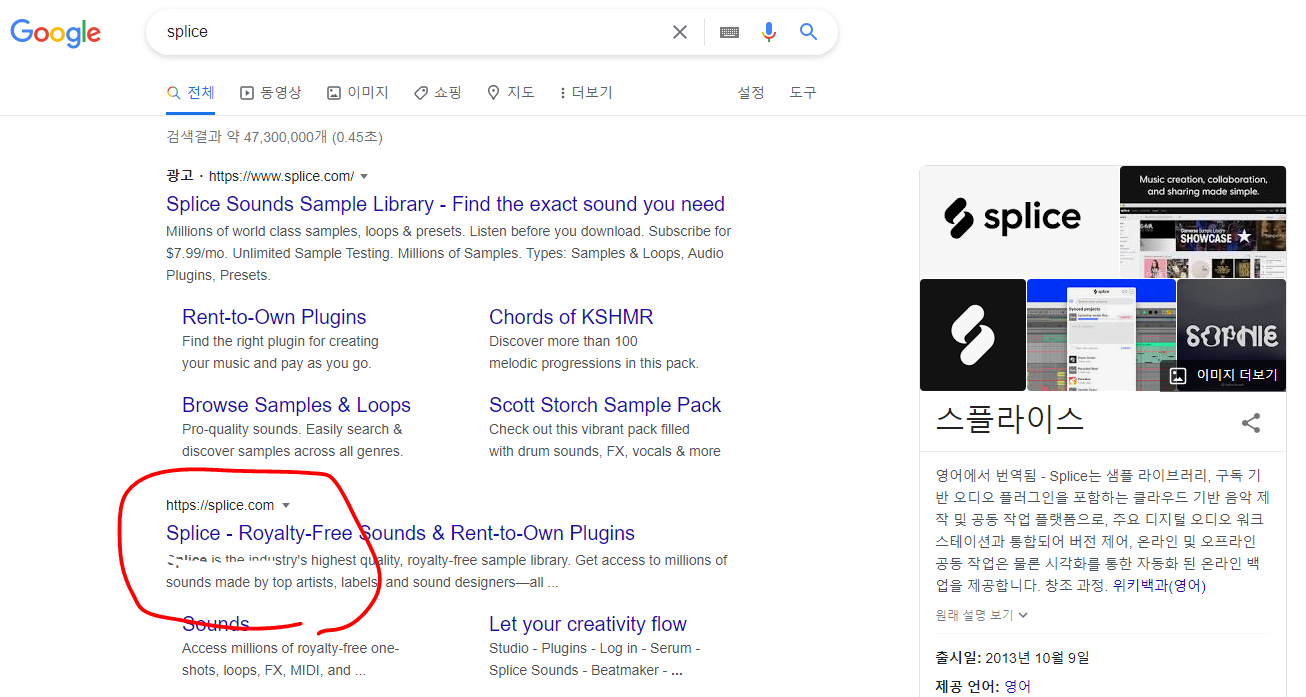Switch to the 이미지 tab
The image size is (1306, 697).
coord(358,92)
